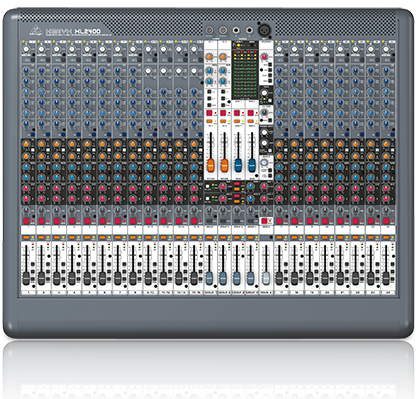Adjust the channel 17 fader
This screenshot has height=399, width=418.
tap(279, 278)
